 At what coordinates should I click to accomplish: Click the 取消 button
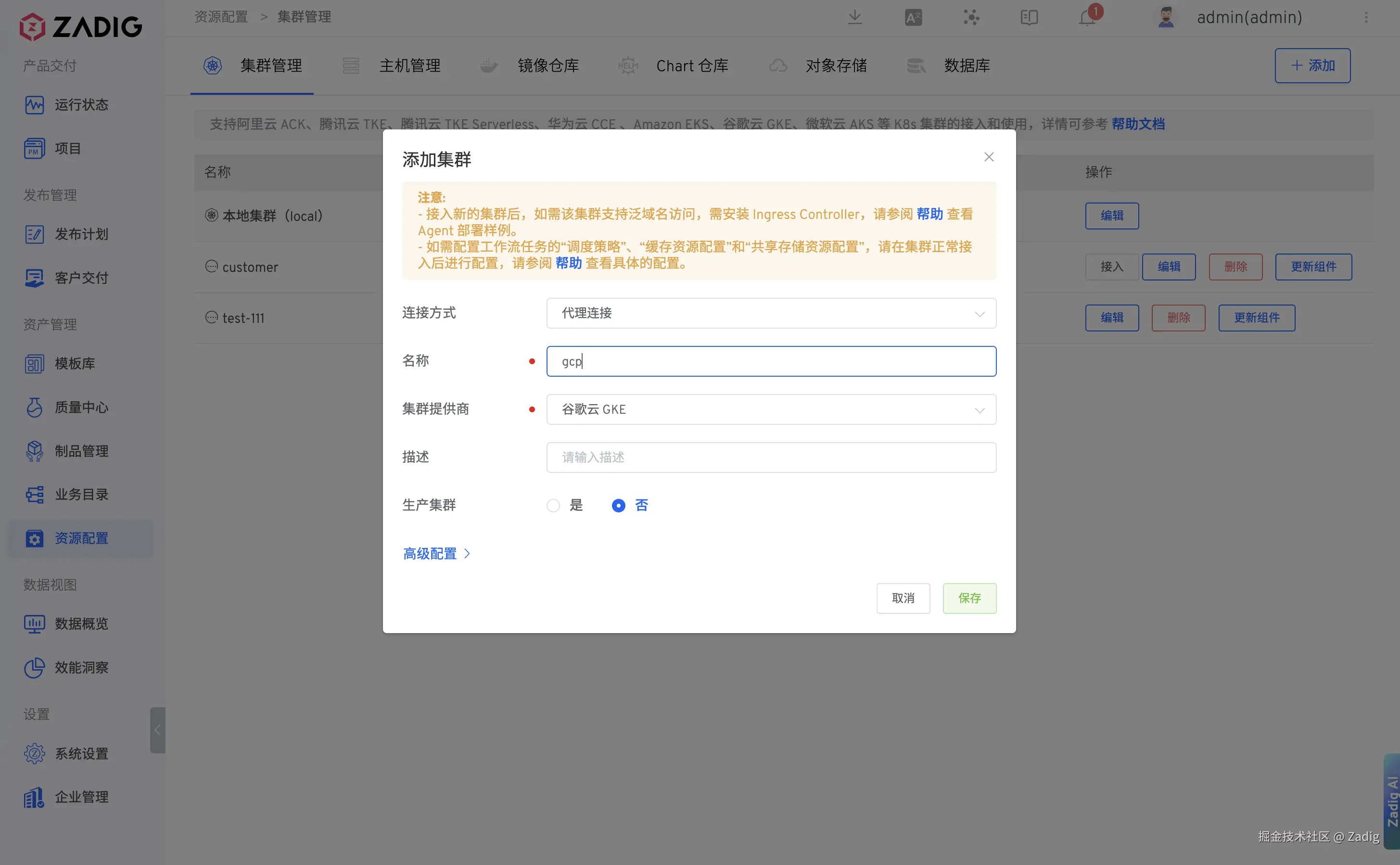click(x=903, y=598)
